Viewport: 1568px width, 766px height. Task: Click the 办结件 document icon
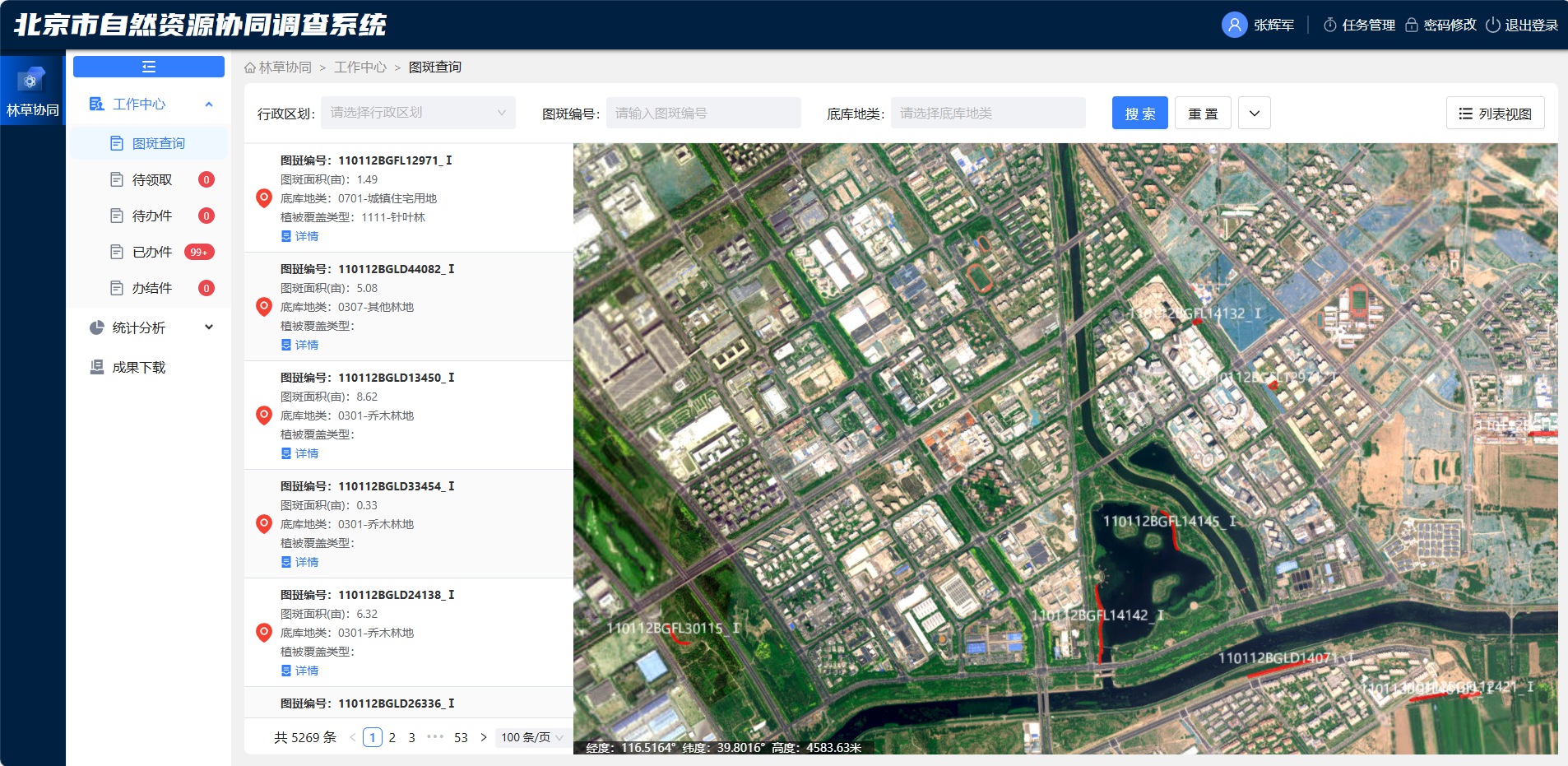(x=117, y=288)
